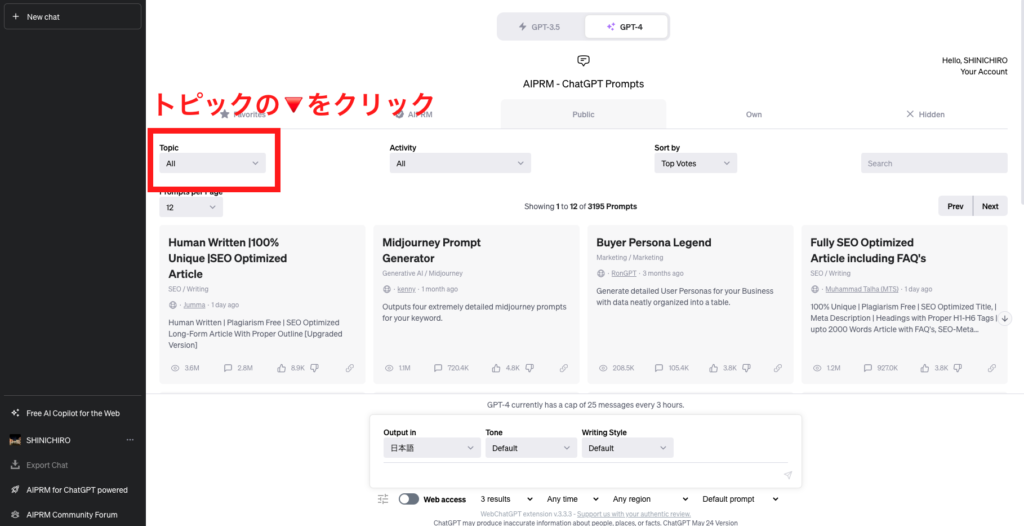Copy link of Midjourney Prompt Generator prompt
Image resolution: width=1024 pixels, height=526 pixels.
point(564,368)
